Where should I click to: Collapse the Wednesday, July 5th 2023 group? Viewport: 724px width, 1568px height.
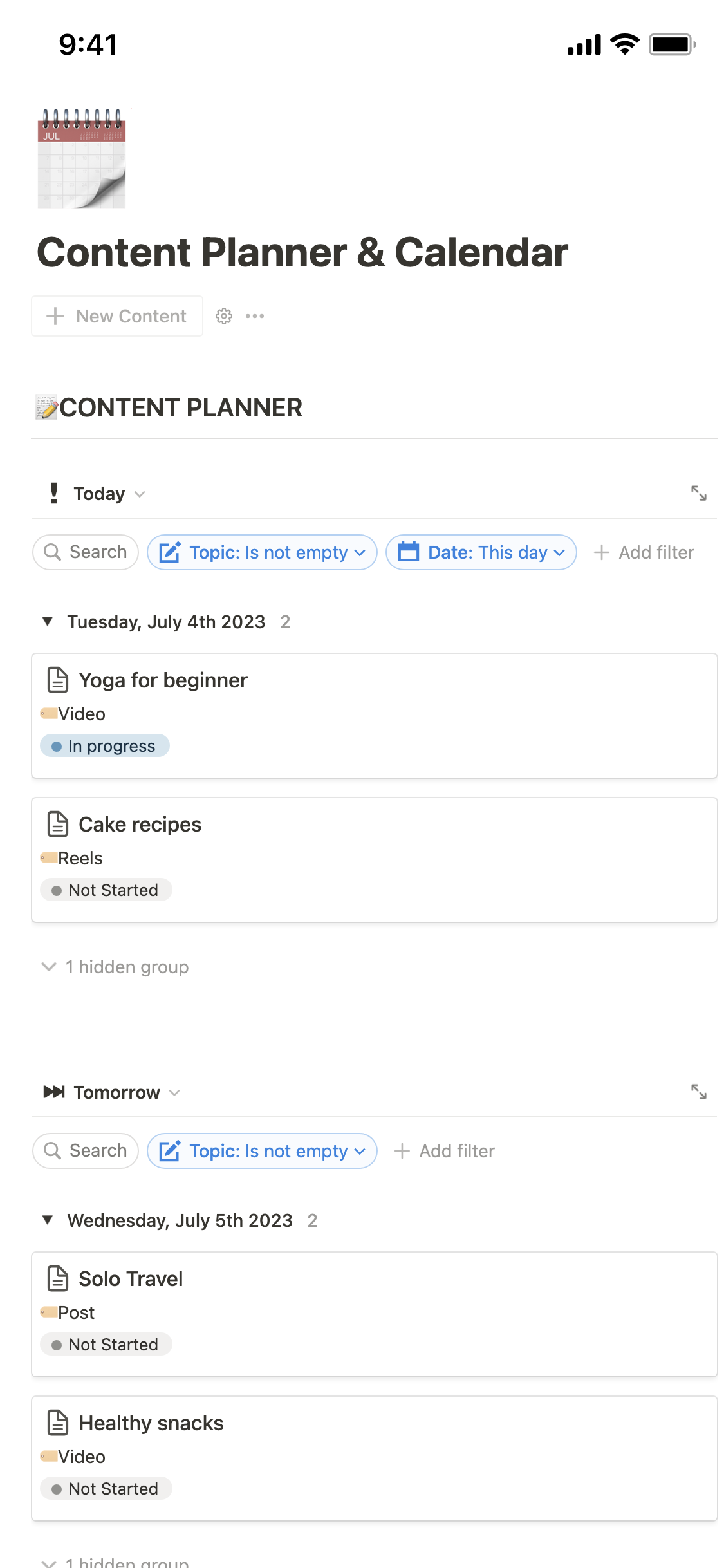pyautogui.click(x=48, y=1220)
